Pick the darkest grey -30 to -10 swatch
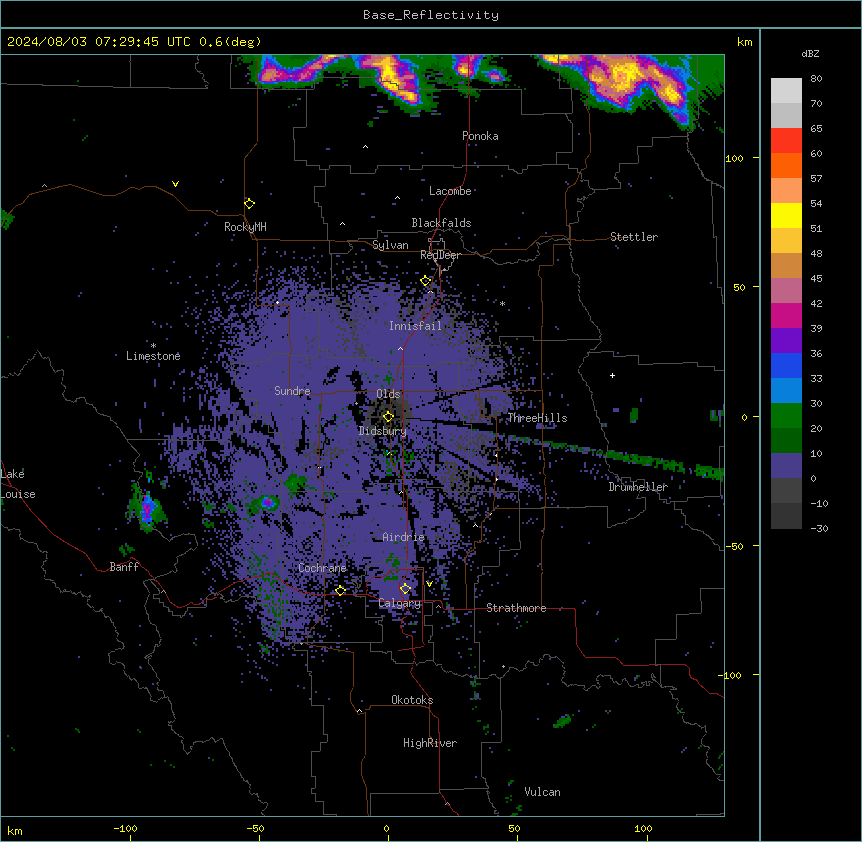This screenshot has width=862, height=842. pyautogui.click(x=786, y=516)
